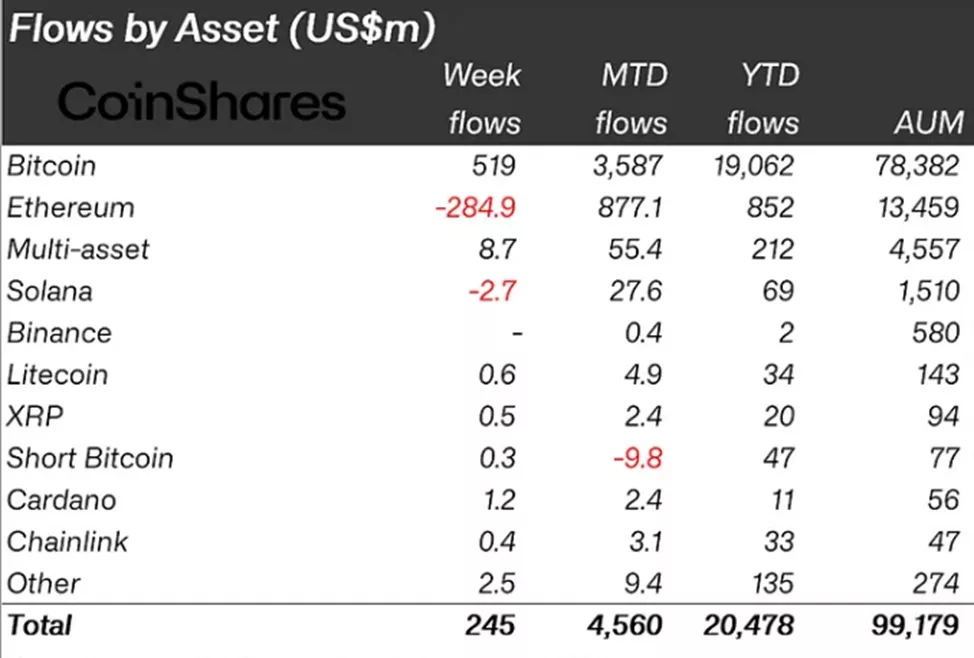The width and height of the screenshot is (974, 658).
Task: Select the Multi-asset row label
Action: click(78, 250)
